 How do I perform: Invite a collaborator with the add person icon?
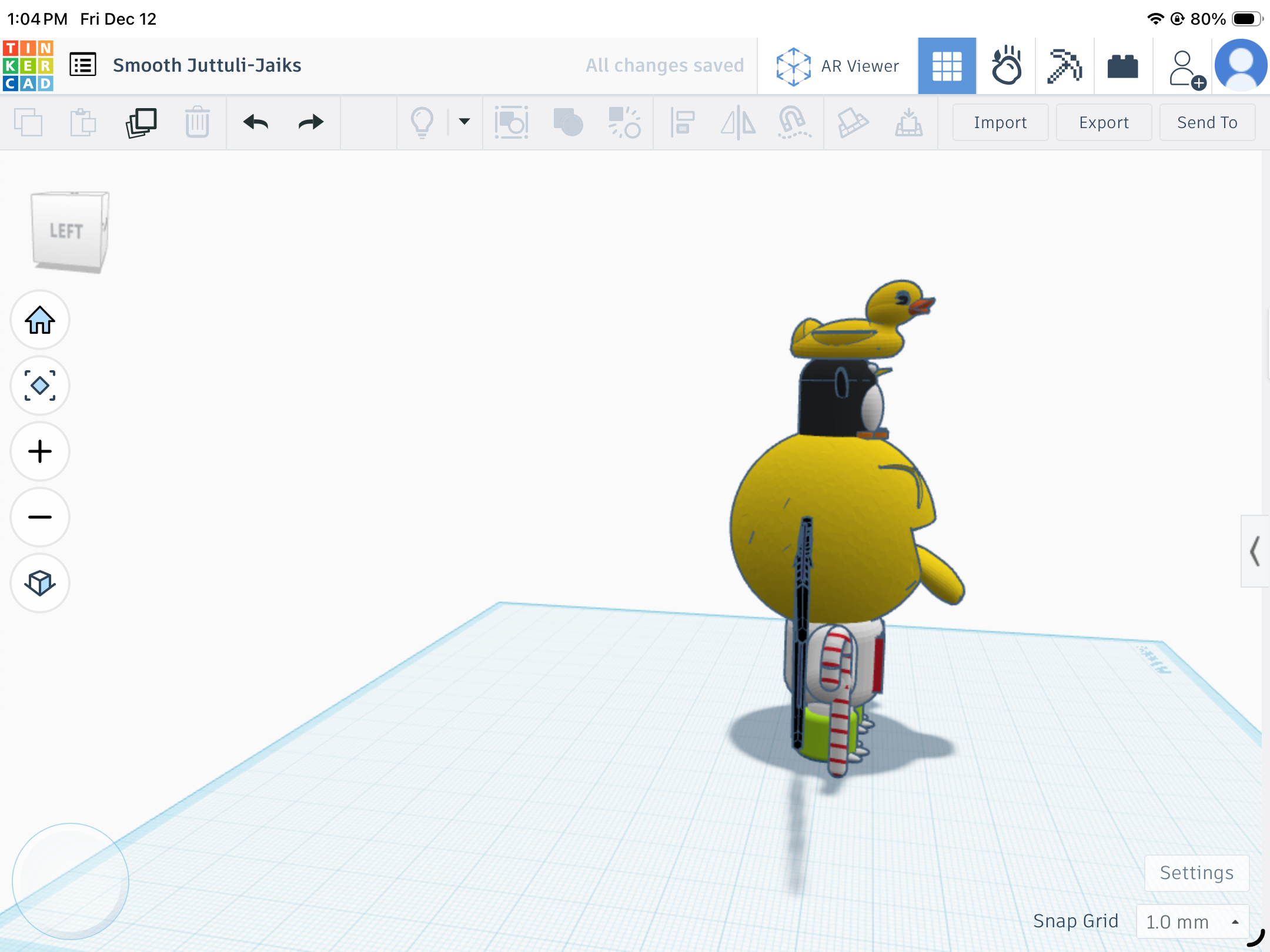coord(1187,69)
